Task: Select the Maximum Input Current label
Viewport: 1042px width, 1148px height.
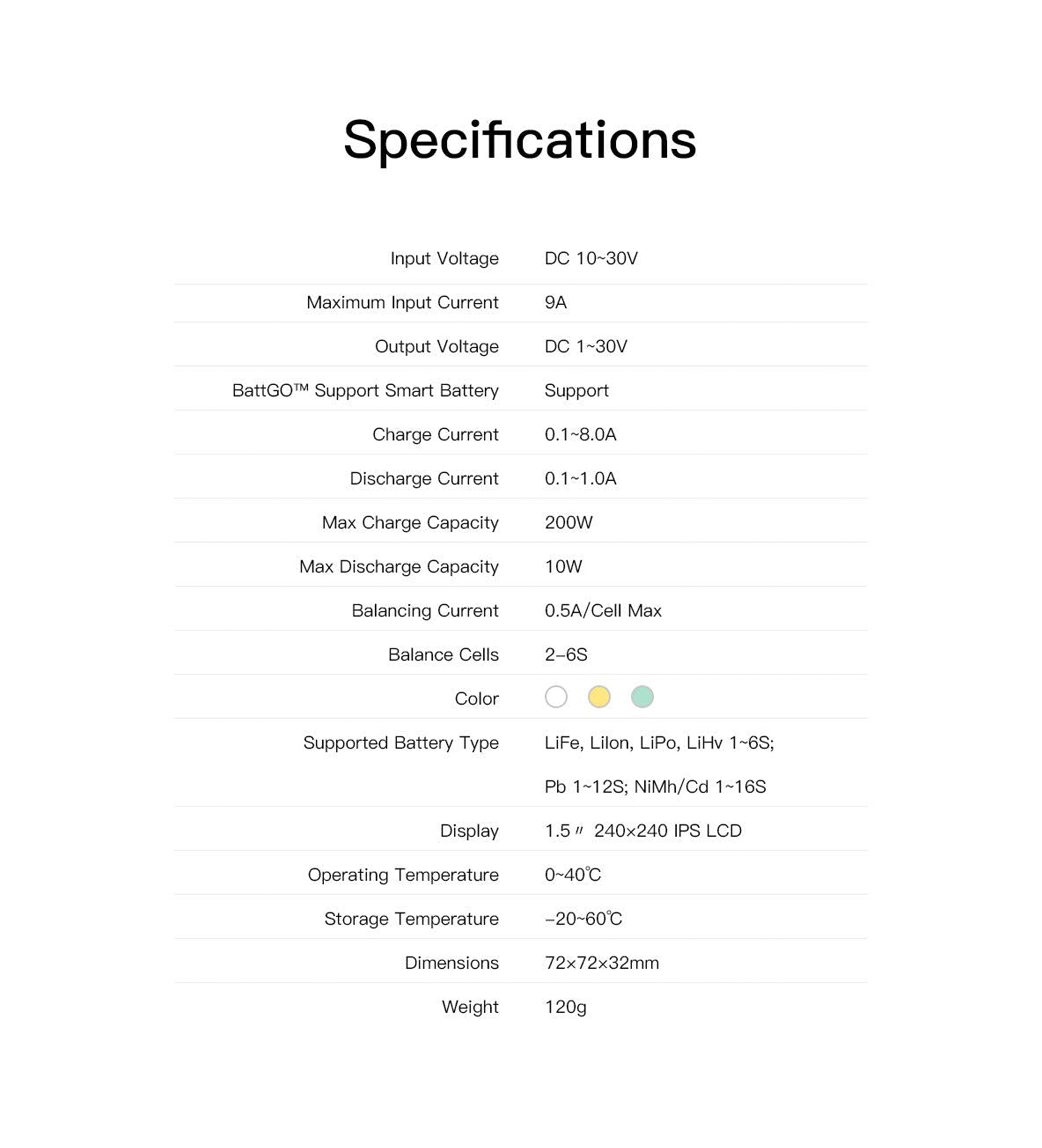Action: click(402, 302)
